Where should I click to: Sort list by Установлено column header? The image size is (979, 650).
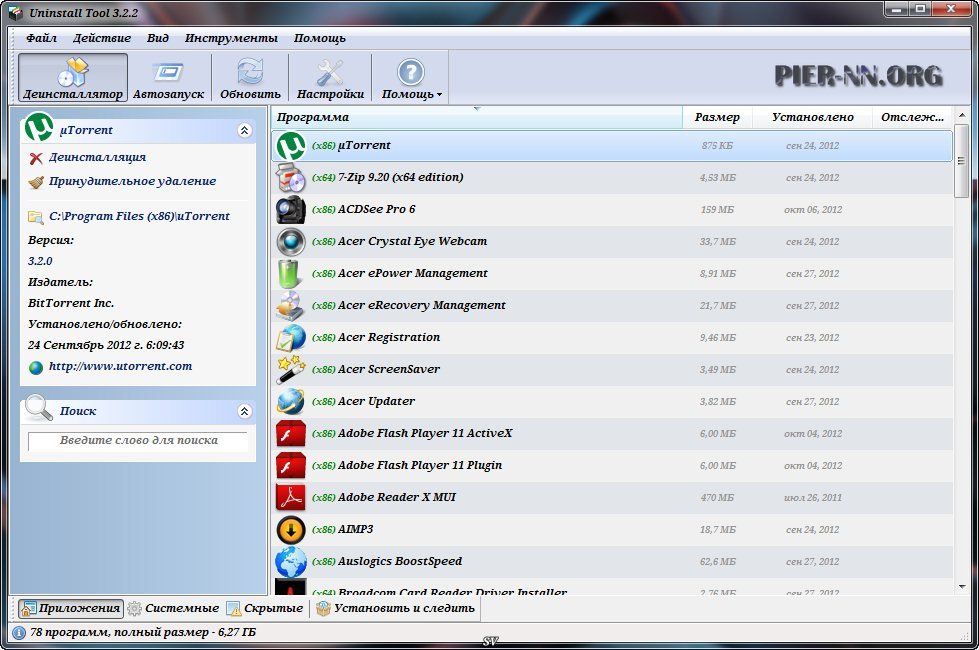pos(812,117)
